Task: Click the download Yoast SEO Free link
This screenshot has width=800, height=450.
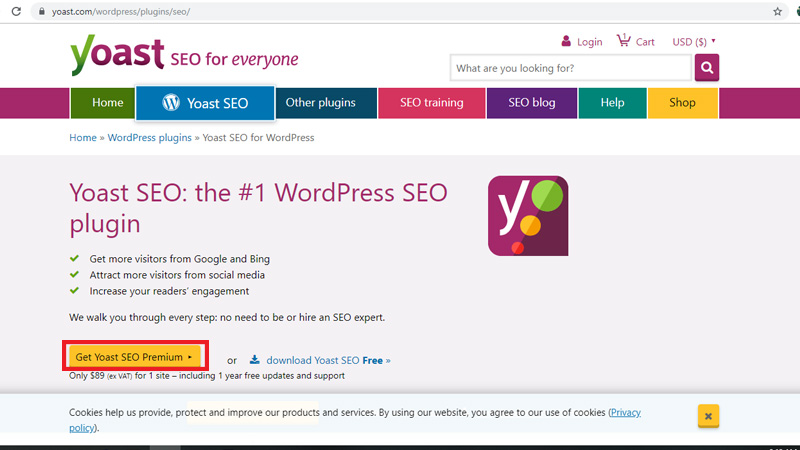Action: point(328,360)
